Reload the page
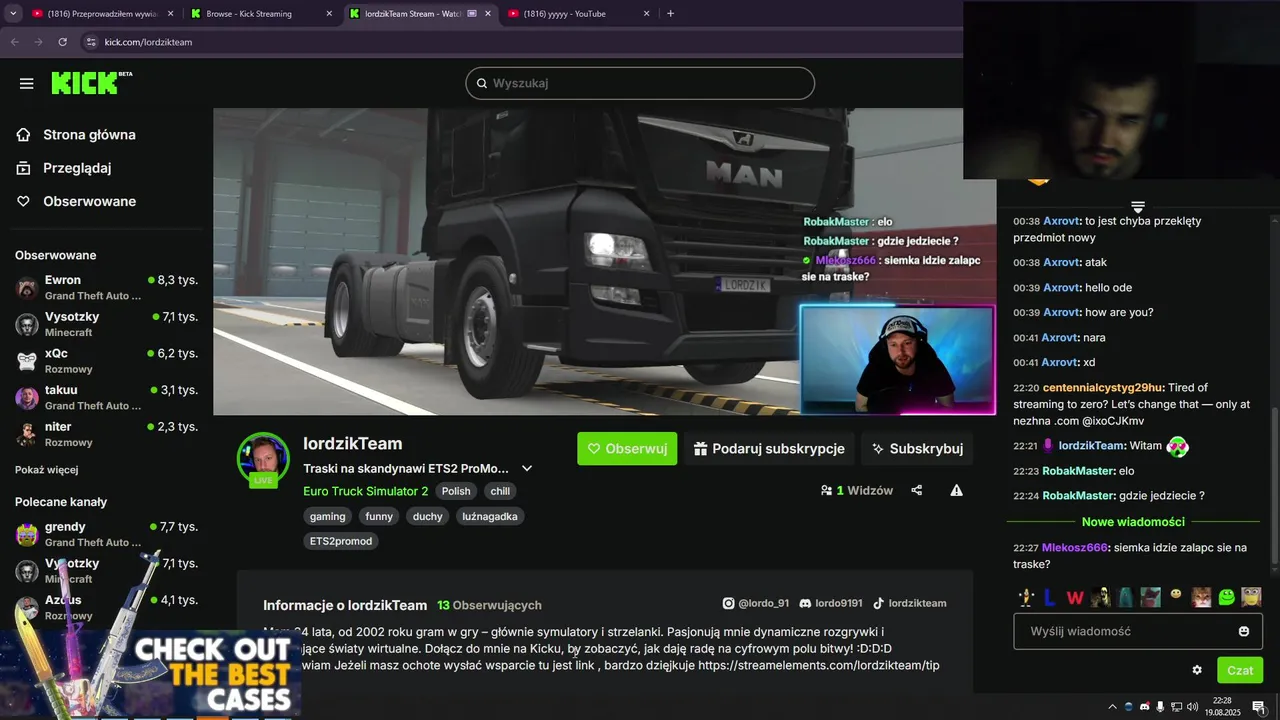 tap(62, 42)
